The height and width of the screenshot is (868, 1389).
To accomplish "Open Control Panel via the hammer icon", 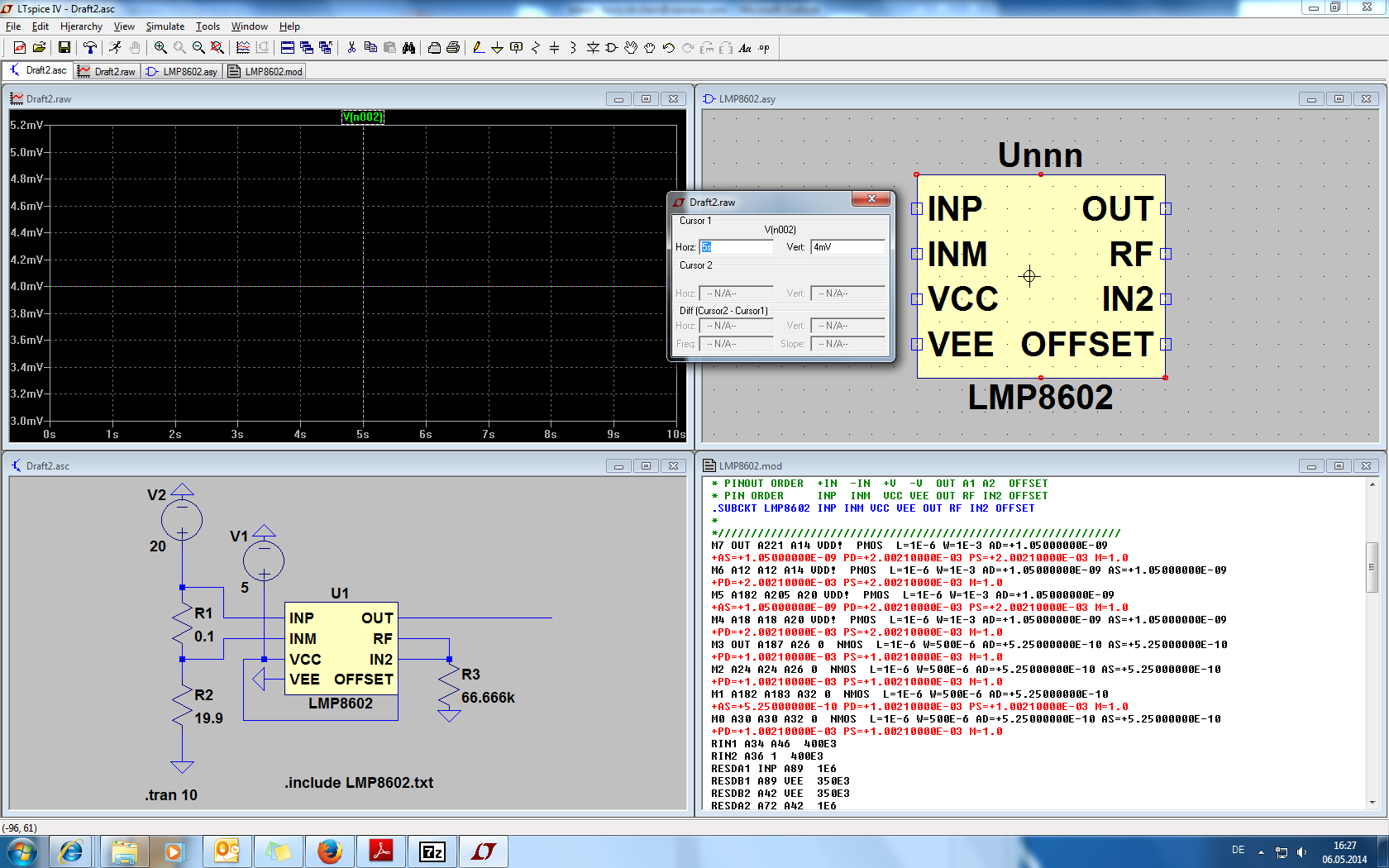I will [90, 48].
